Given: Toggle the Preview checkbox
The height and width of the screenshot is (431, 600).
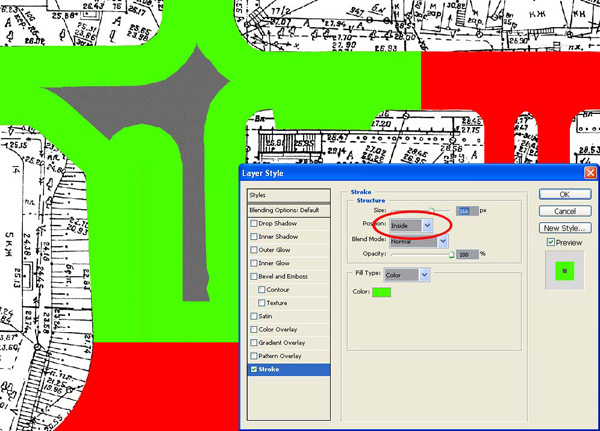Looking at the screenshot, I should pyautogui.click(x=551, y=242).
